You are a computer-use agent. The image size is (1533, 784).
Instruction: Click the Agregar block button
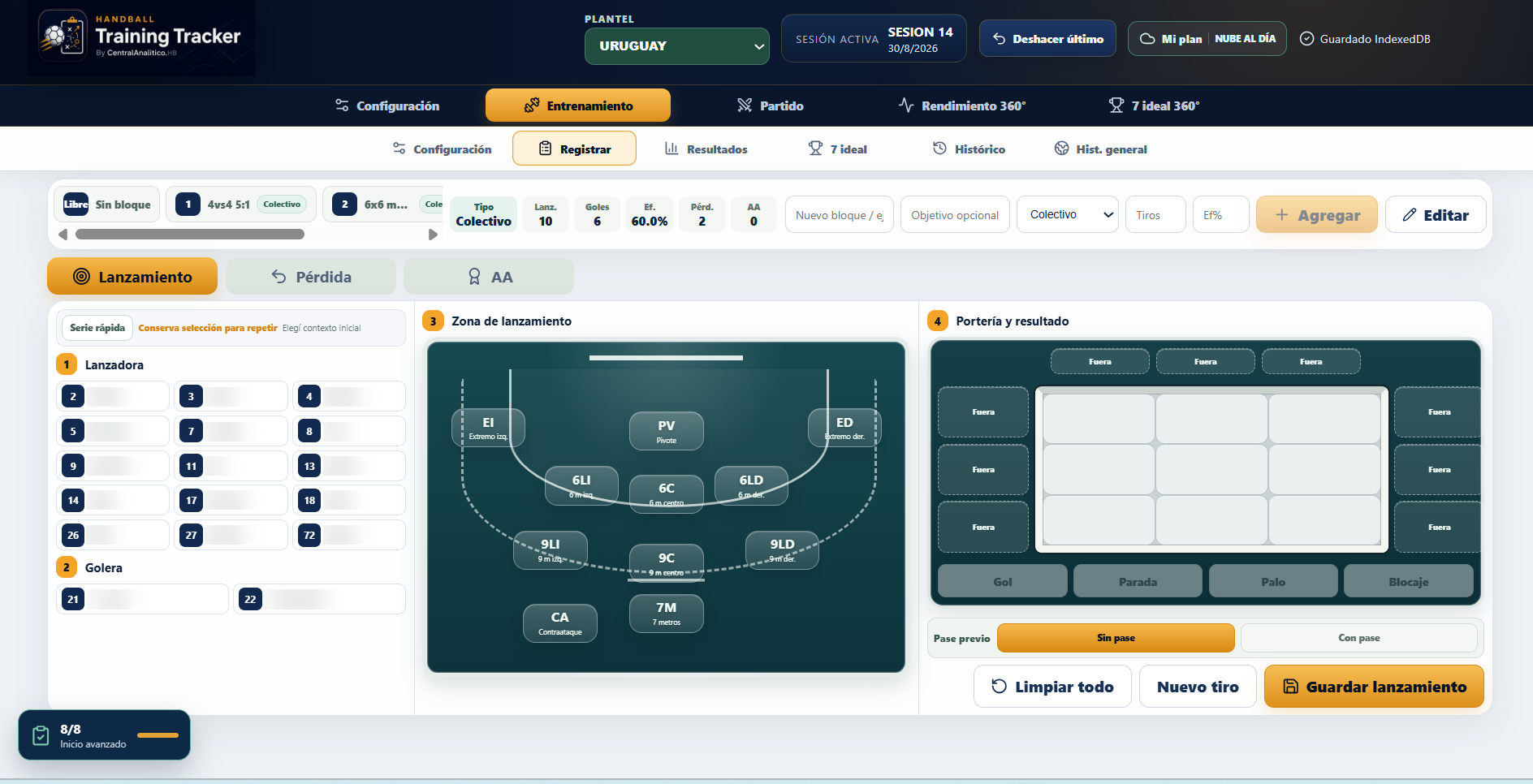click(x=1317, y=215)
